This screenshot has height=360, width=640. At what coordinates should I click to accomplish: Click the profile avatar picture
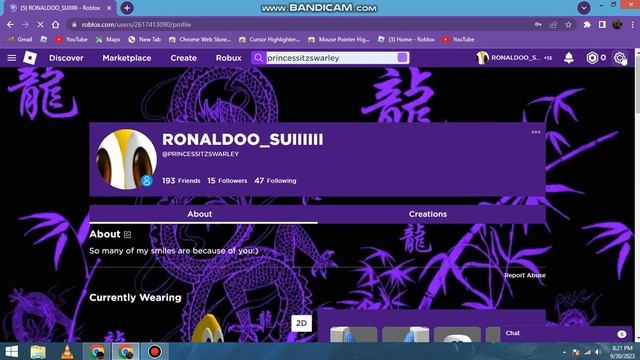pyautogui.click(x=126, y=159)
